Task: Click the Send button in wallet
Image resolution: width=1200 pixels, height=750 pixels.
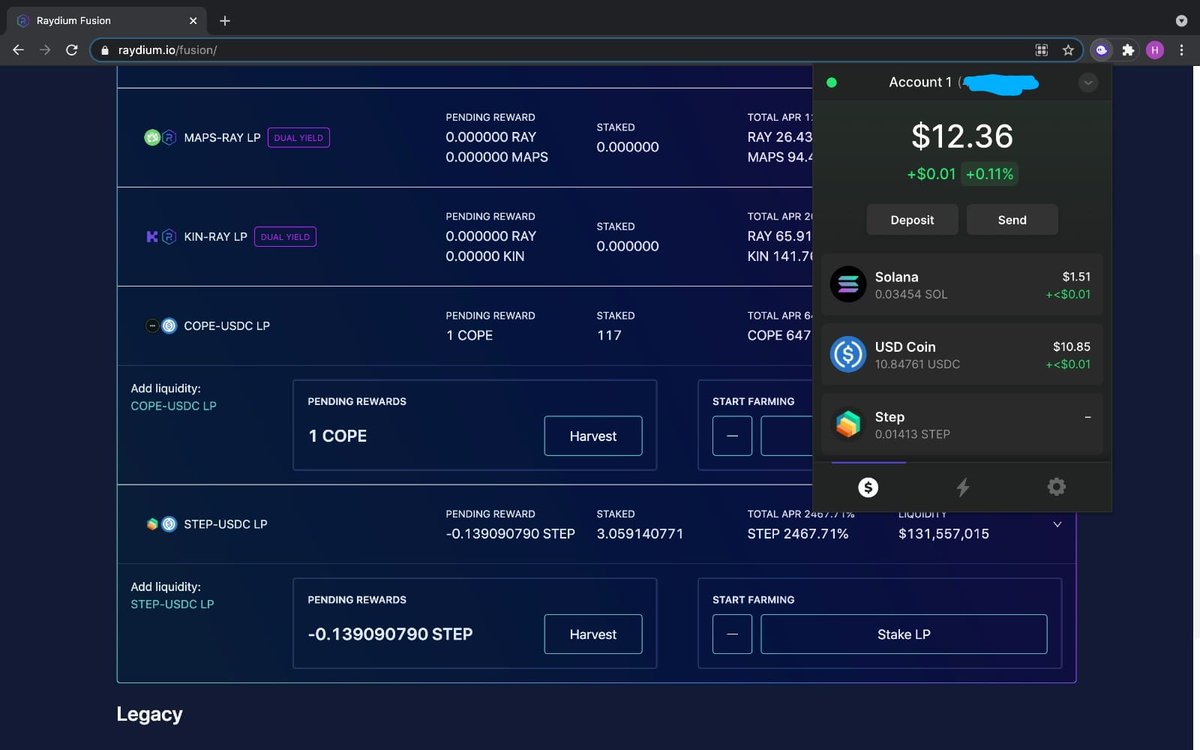Action: pos(1012,220)
